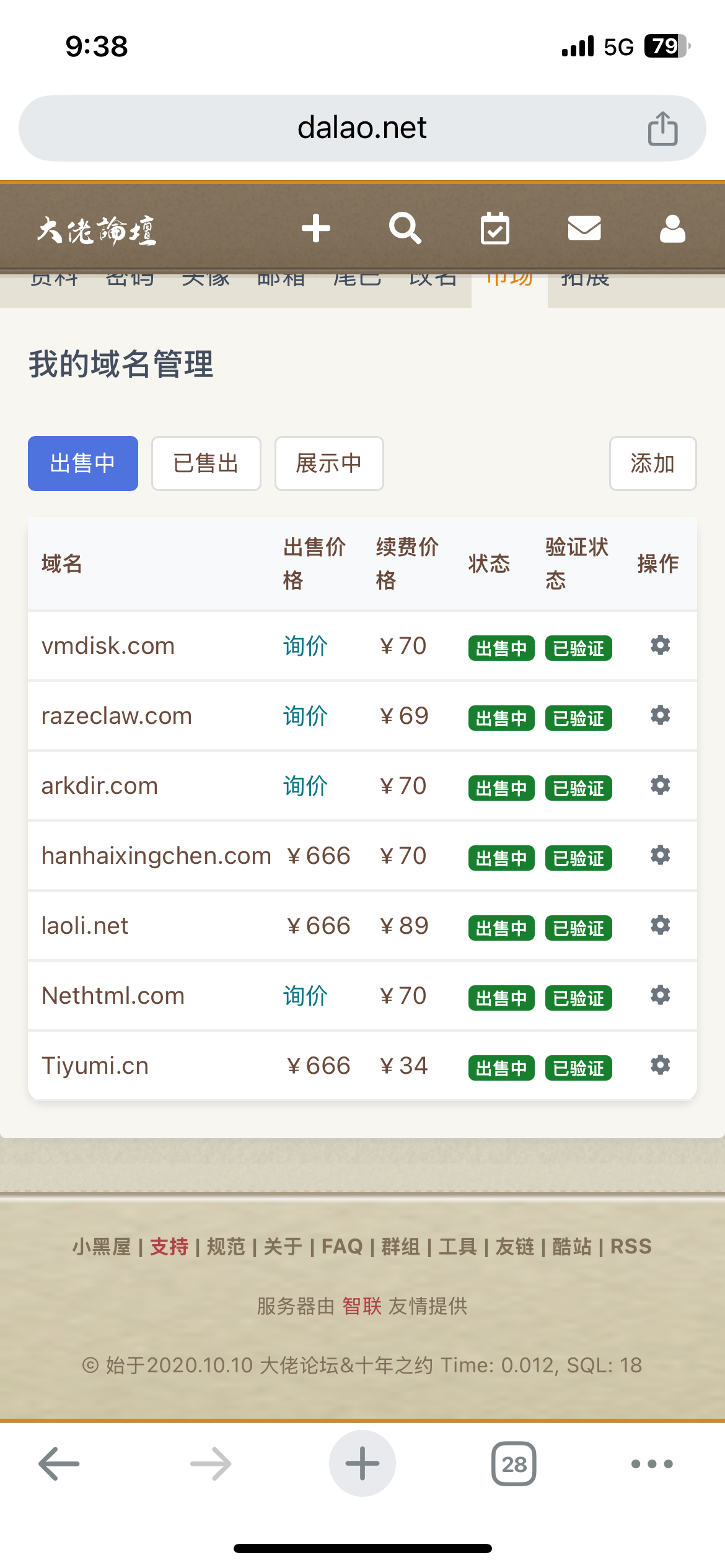Image resolution: width=725 pixels, height=1568 pixels.
Task: Open gear settings for Nethtml.com
Action: [x=661, y=995]
